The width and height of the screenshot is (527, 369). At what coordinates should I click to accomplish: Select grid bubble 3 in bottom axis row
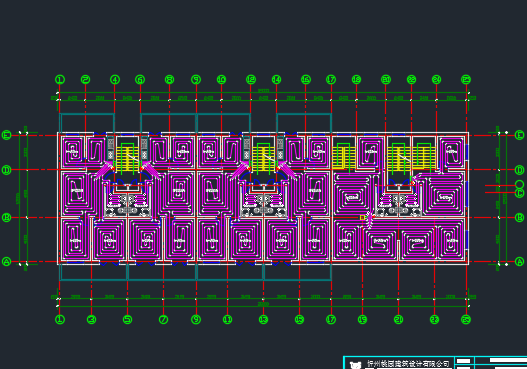[x=91, y=319]
